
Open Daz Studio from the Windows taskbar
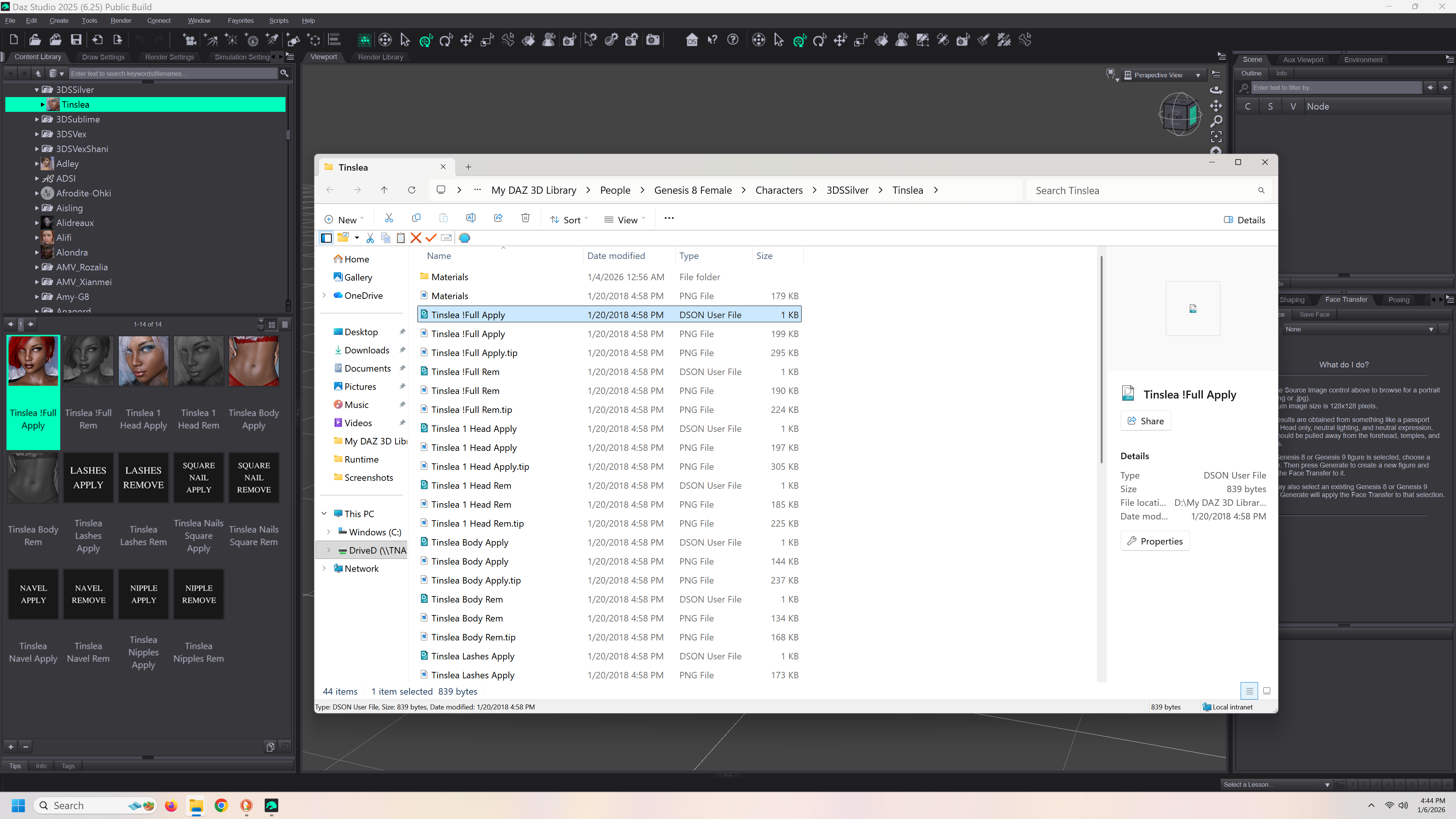point(271,805)
